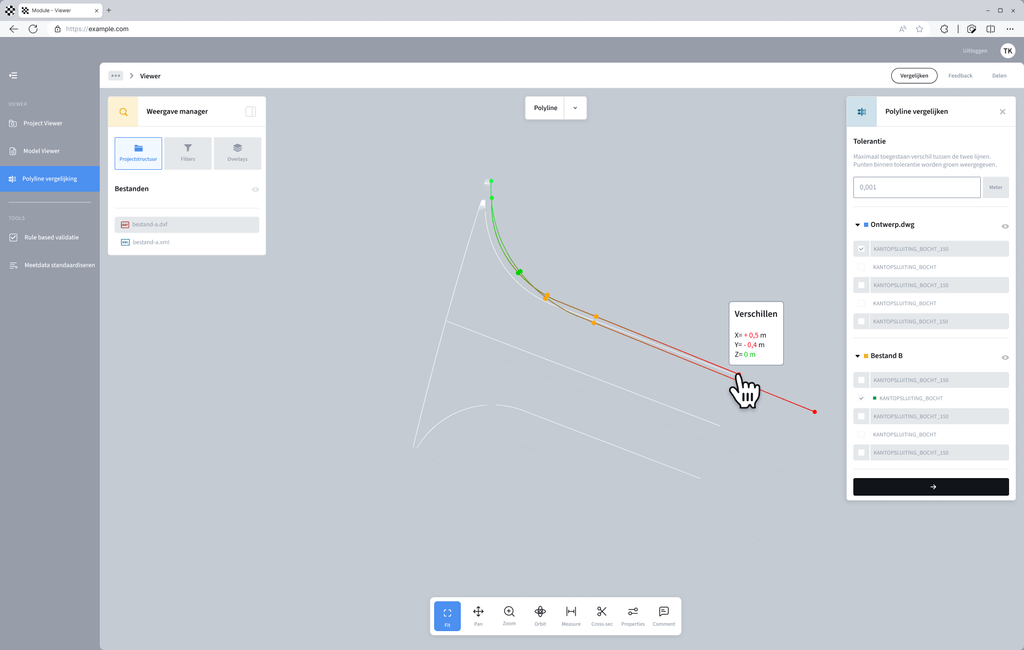Select the Measure tool
The width and height of the screenshot is (1024, 650).
[x=571, y=616]
